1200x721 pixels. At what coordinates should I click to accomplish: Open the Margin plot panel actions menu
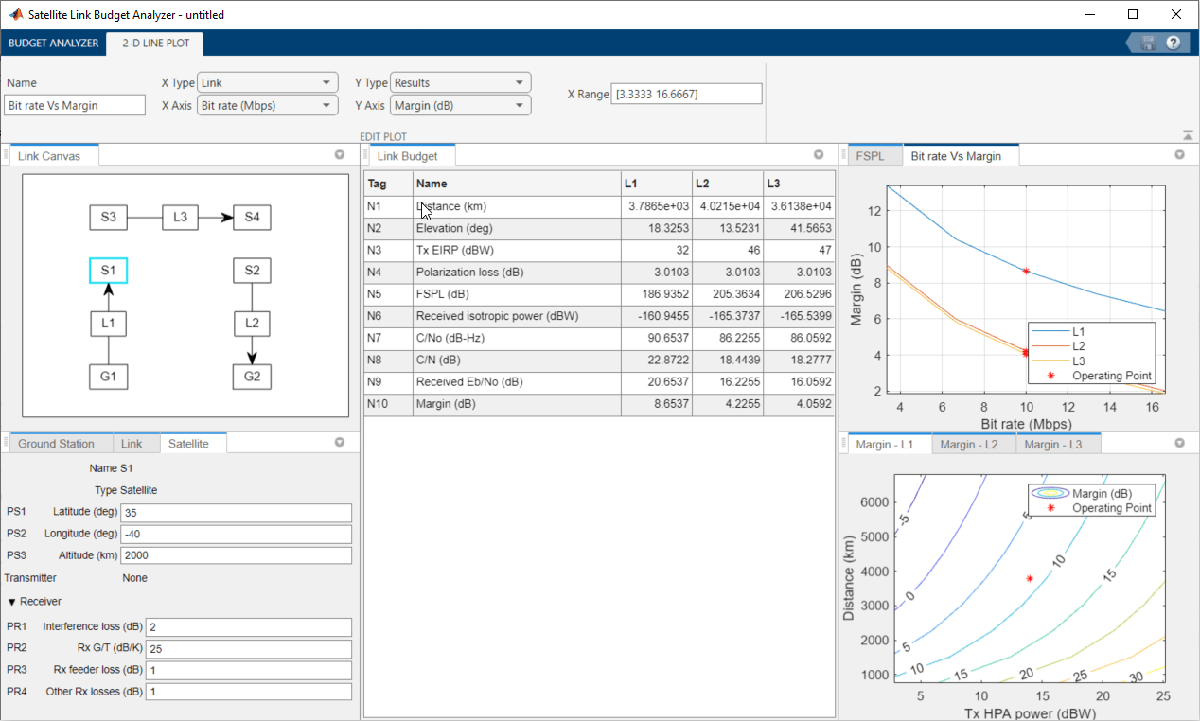coord(1179,443)
